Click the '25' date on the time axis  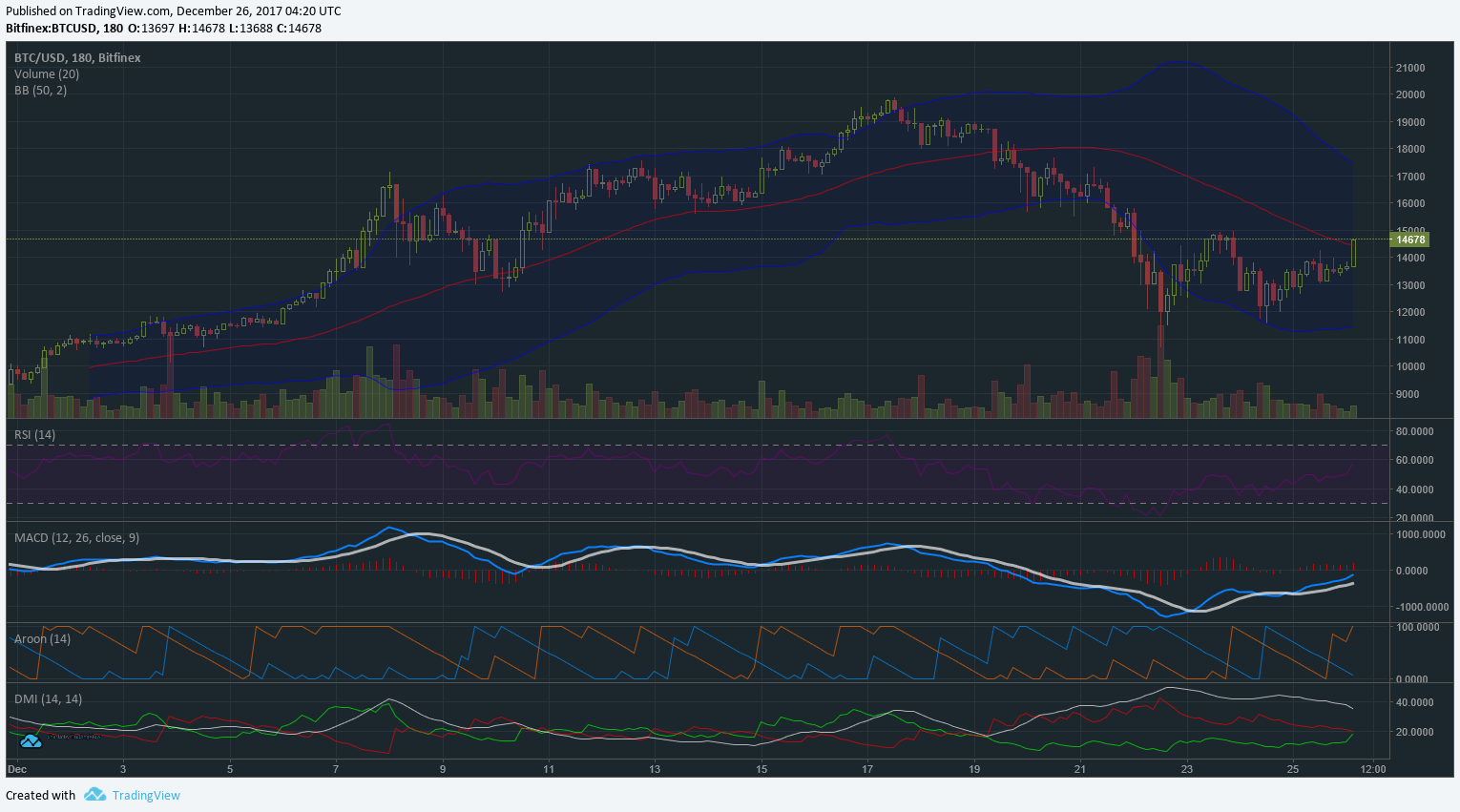(x=1292, y=769)
